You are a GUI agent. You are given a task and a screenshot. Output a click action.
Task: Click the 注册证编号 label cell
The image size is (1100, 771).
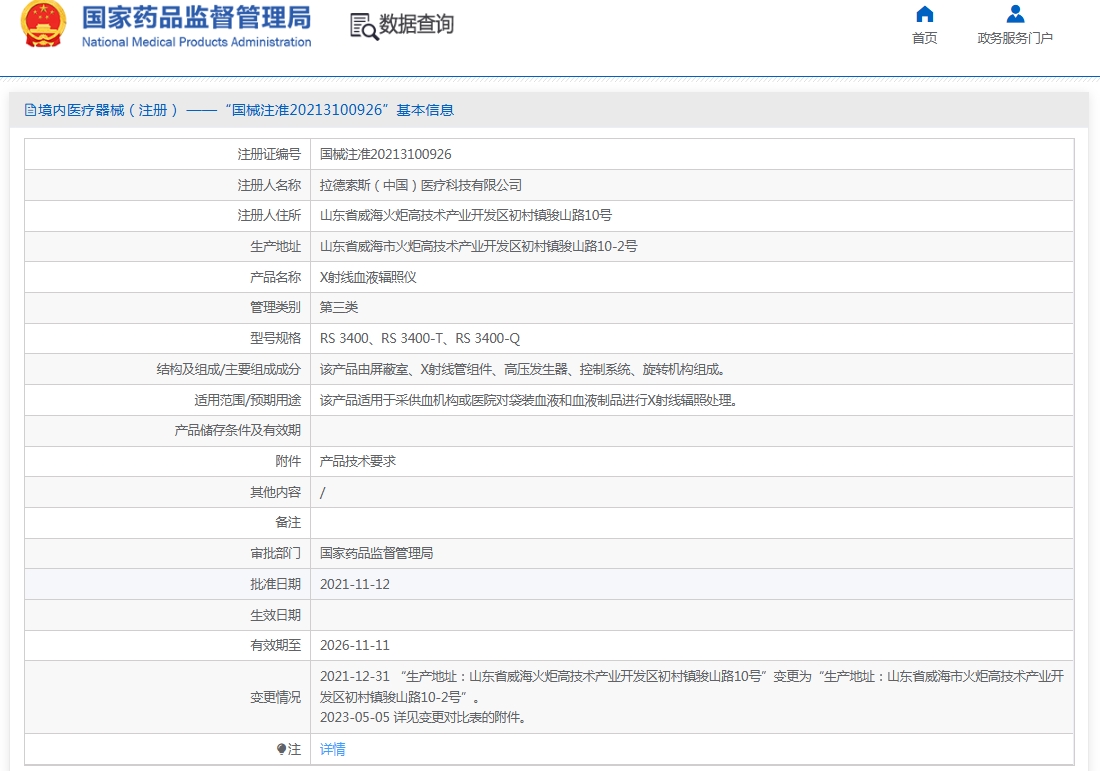coord(168,154)
